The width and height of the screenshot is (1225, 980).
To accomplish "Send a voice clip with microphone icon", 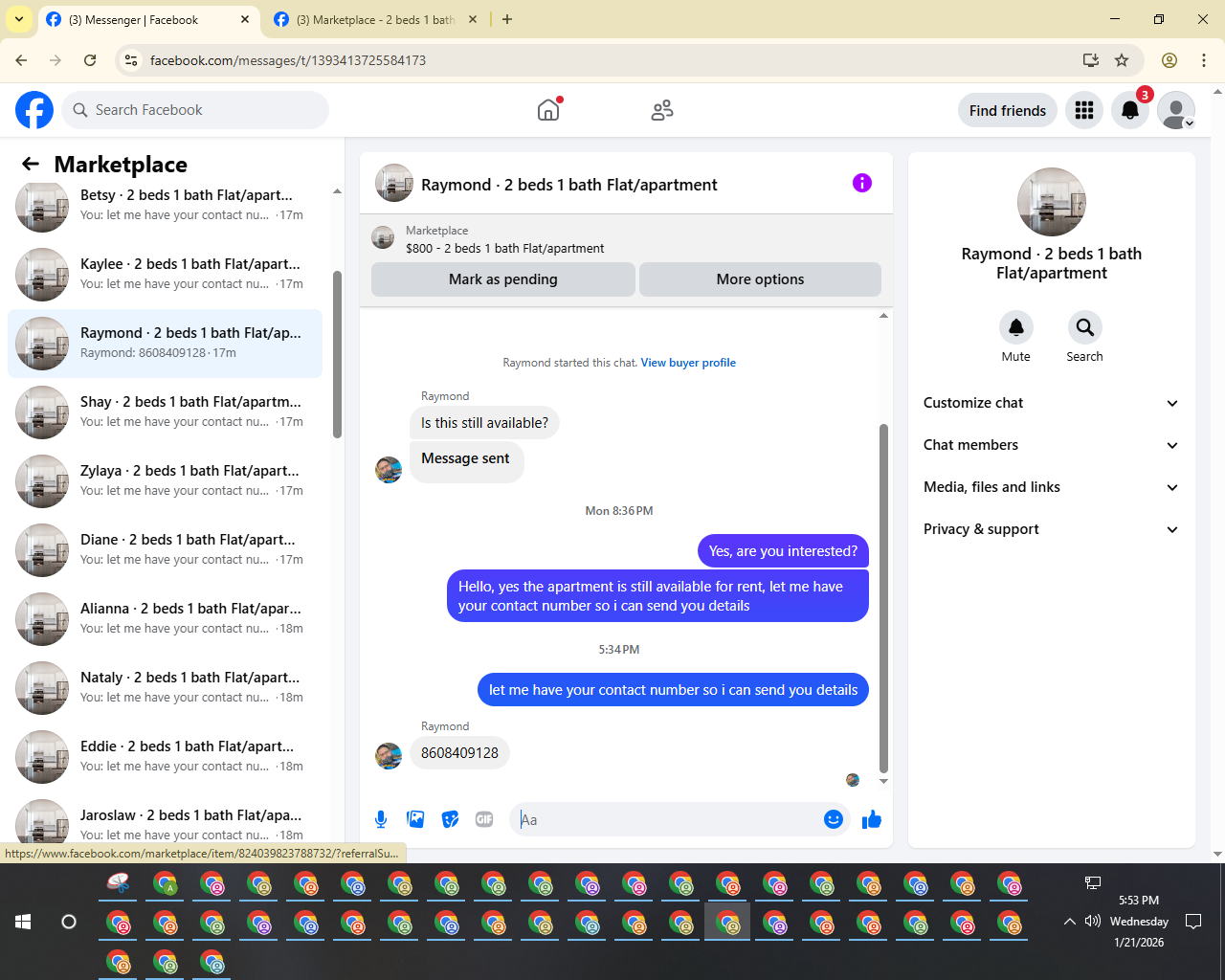I will tap(381, 819).
